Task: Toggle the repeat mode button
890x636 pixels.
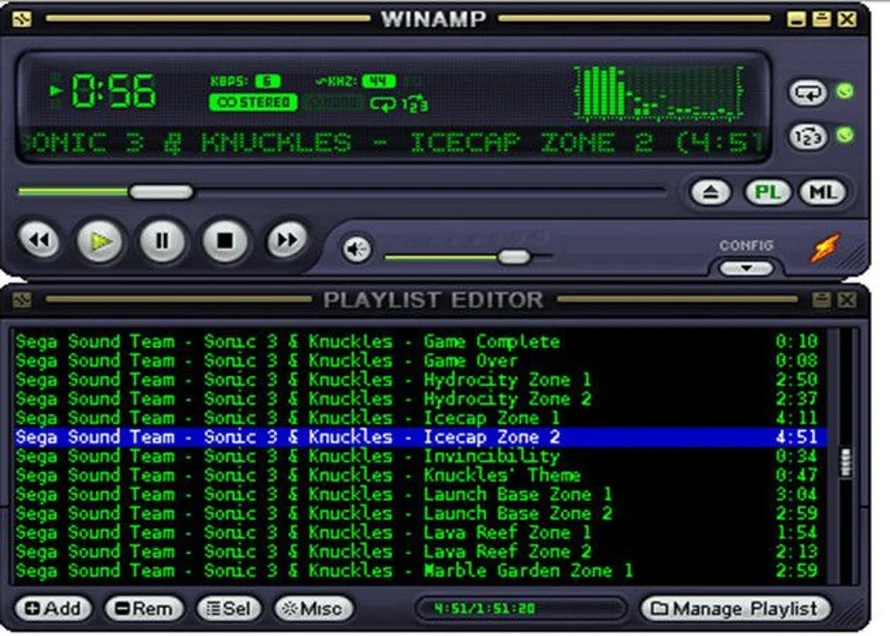Action: pos(807,93)
